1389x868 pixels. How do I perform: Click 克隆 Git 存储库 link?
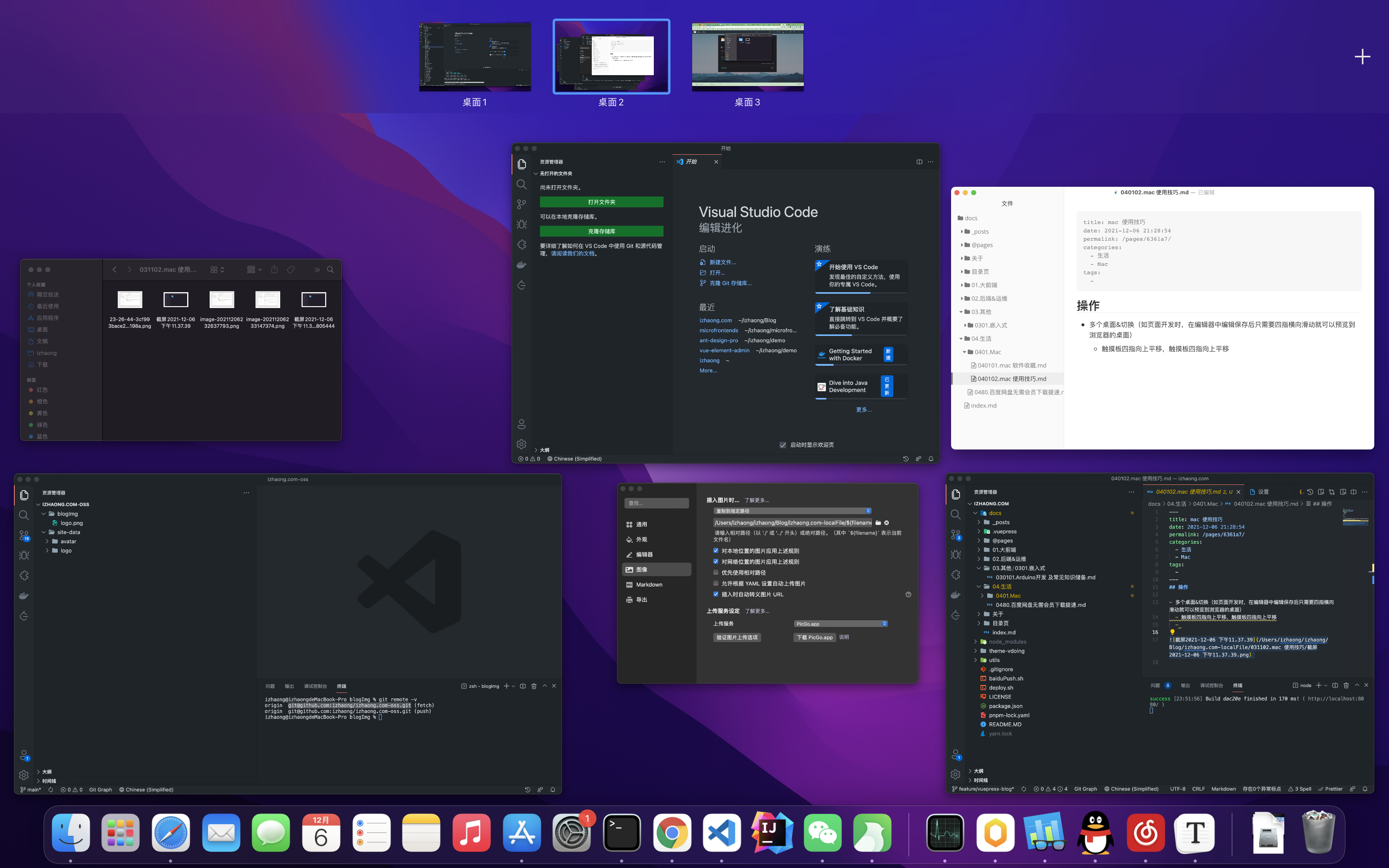click(730, 283)
